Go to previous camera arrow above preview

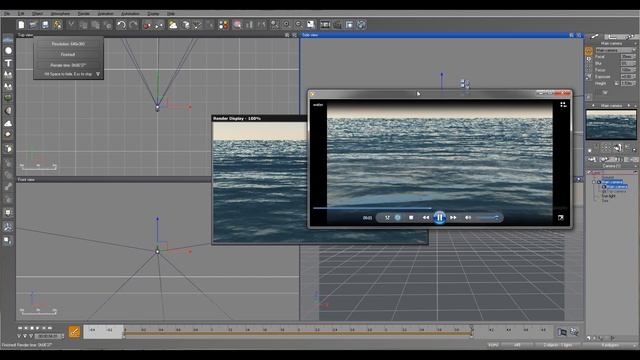(593, 106)
